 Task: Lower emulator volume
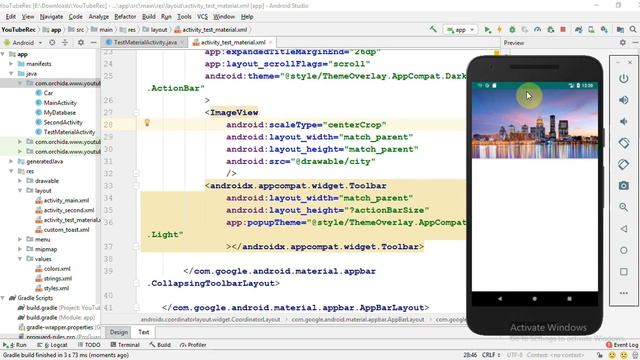(x=623, y=122)
